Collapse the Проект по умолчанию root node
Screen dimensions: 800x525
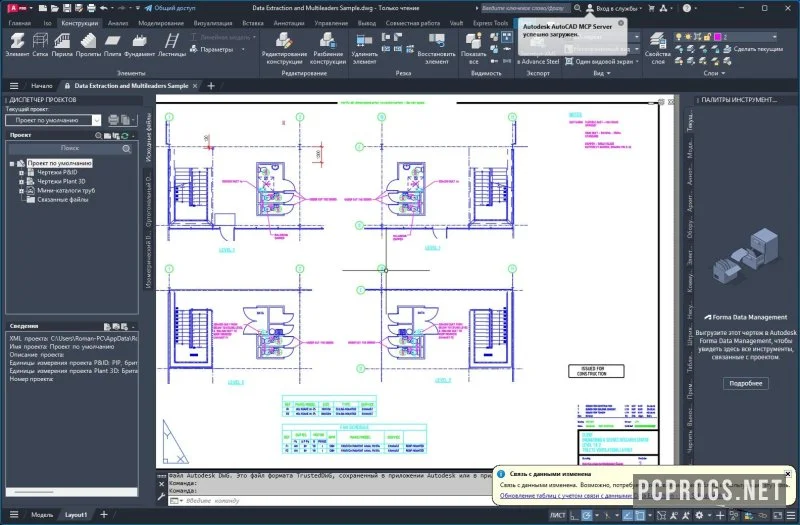pyautogui.click(x=12, y=164)
